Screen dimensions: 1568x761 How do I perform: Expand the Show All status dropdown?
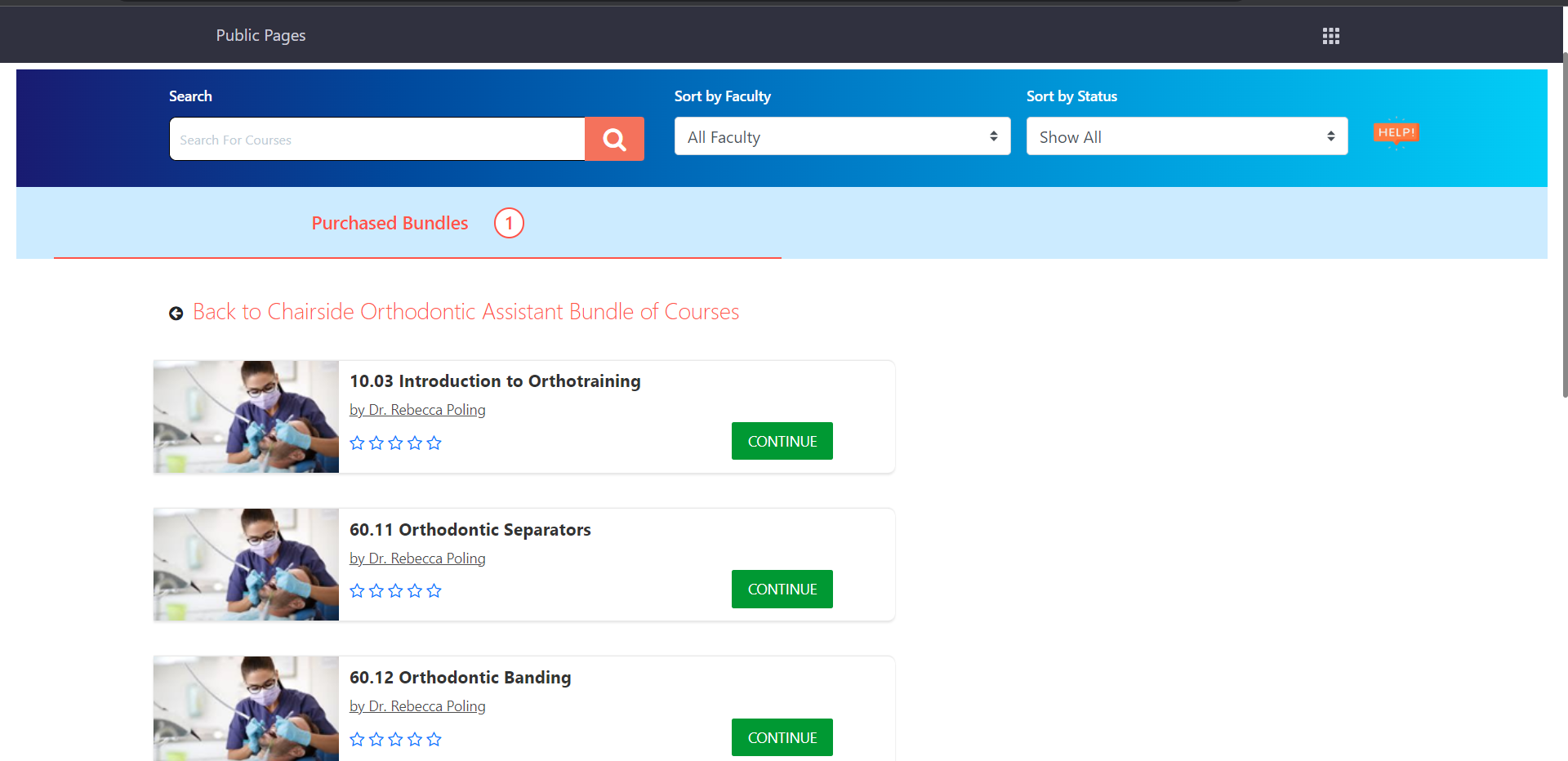click(x=1186, y=136)
